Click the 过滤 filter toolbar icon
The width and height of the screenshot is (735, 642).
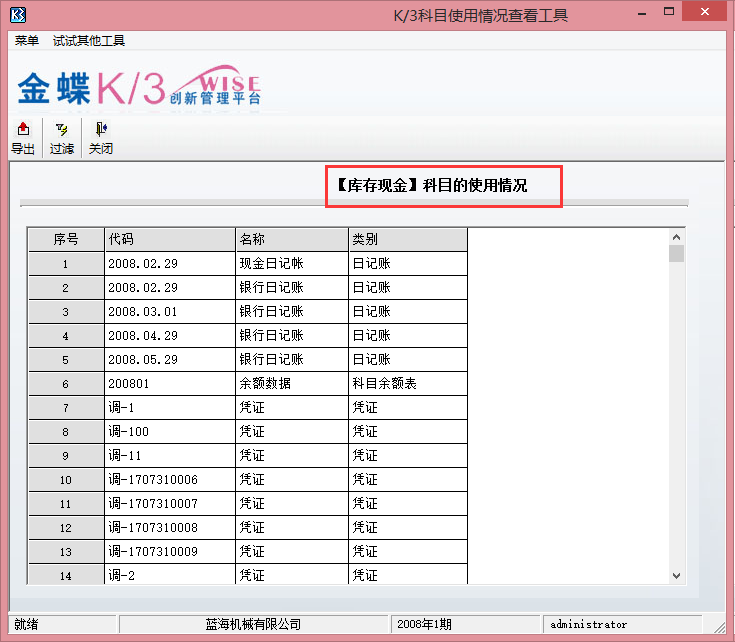[x=62, y=138]
